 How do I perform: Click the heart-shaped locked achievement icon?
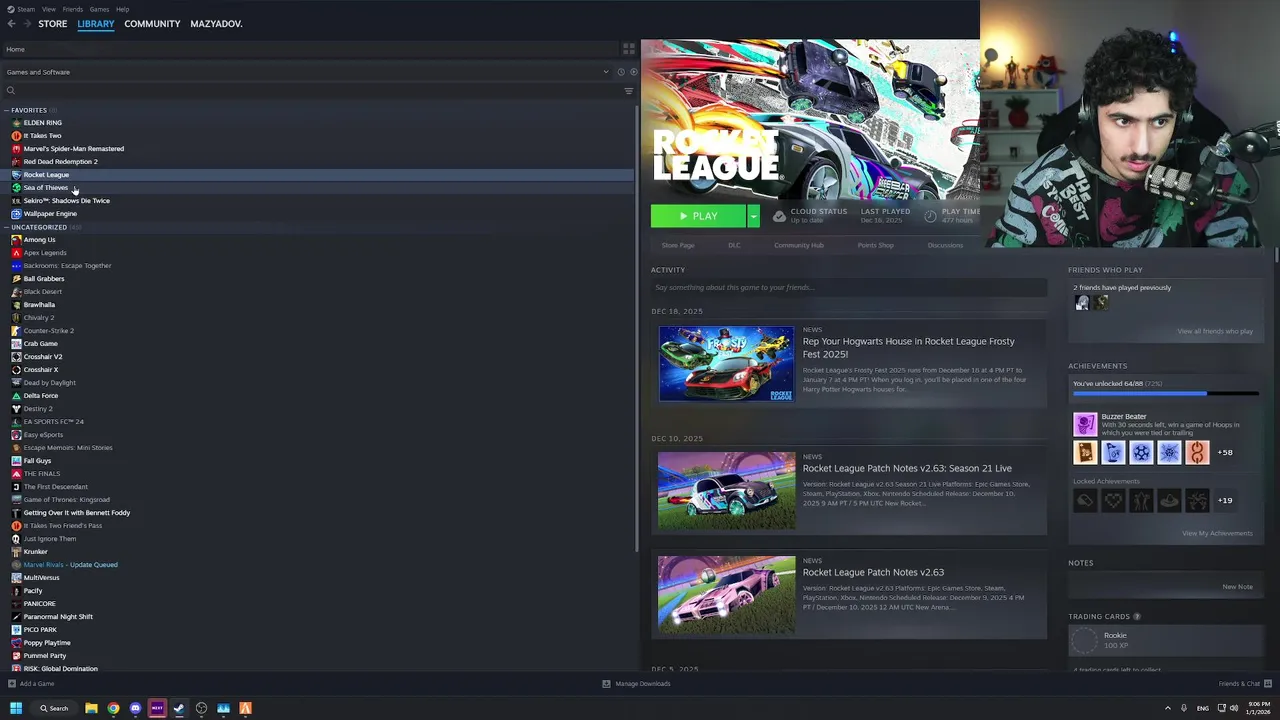(1113, 500)
